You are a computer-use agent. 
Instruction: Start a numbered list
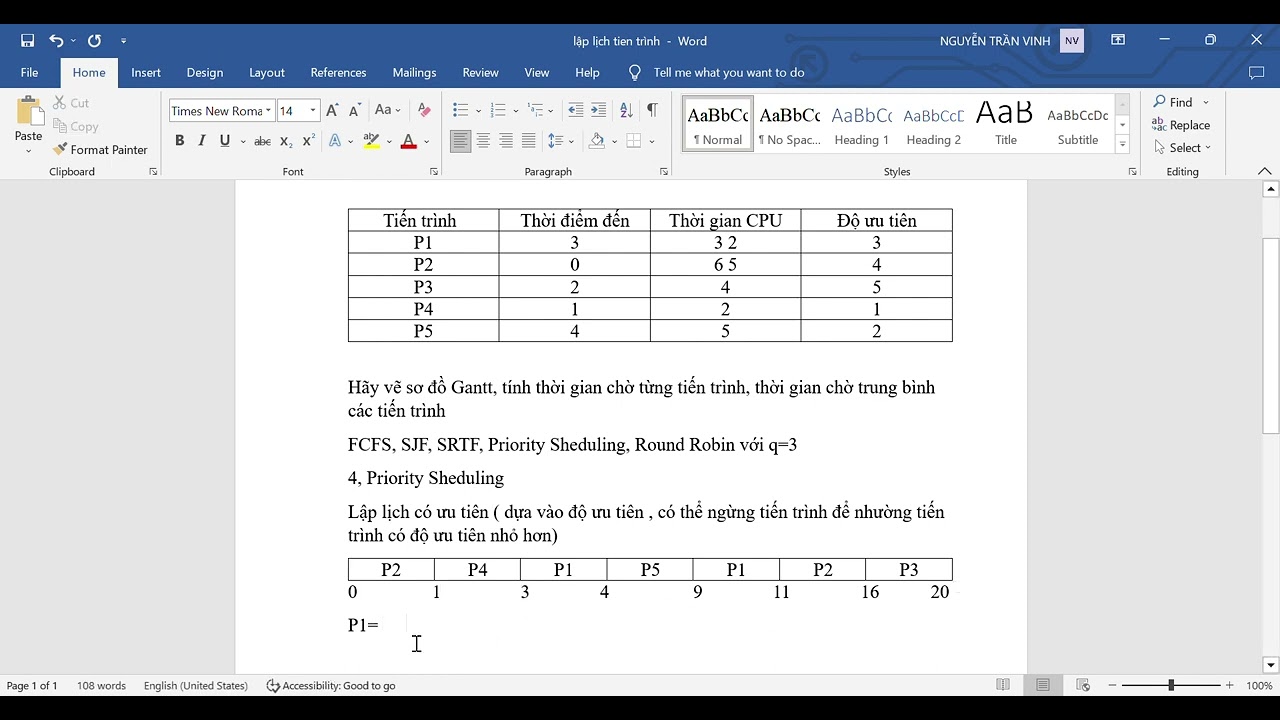(498, 111)
